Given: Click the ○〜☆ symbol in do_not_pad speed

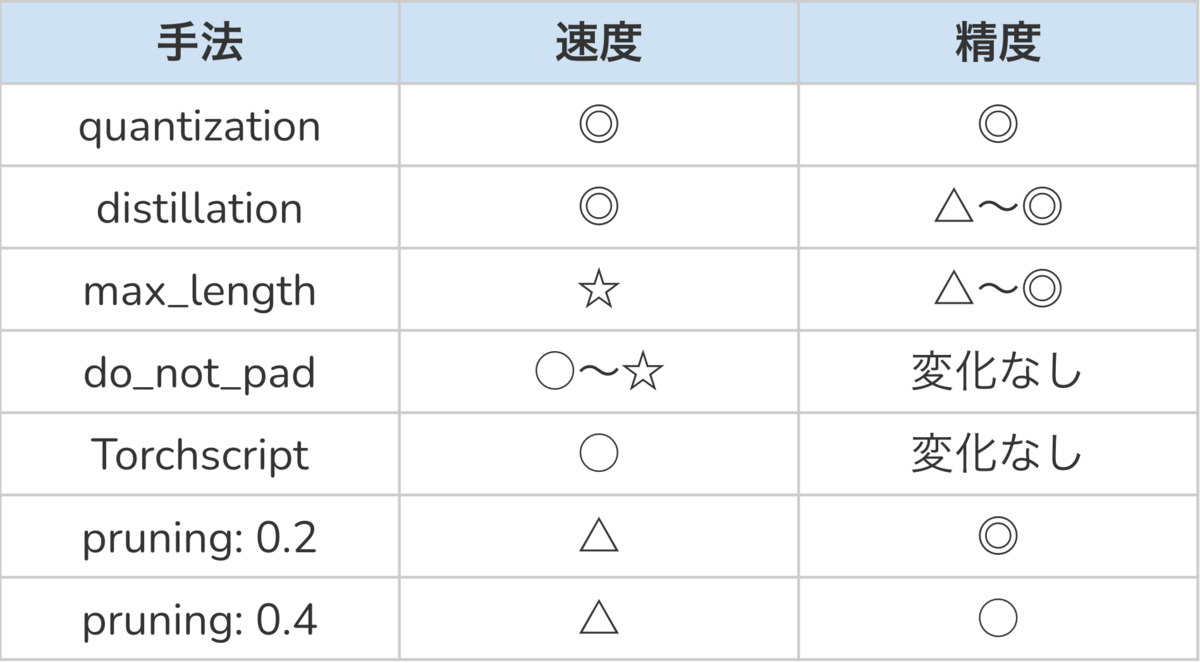Looking at the screenshot, I should tap(598, 372).
